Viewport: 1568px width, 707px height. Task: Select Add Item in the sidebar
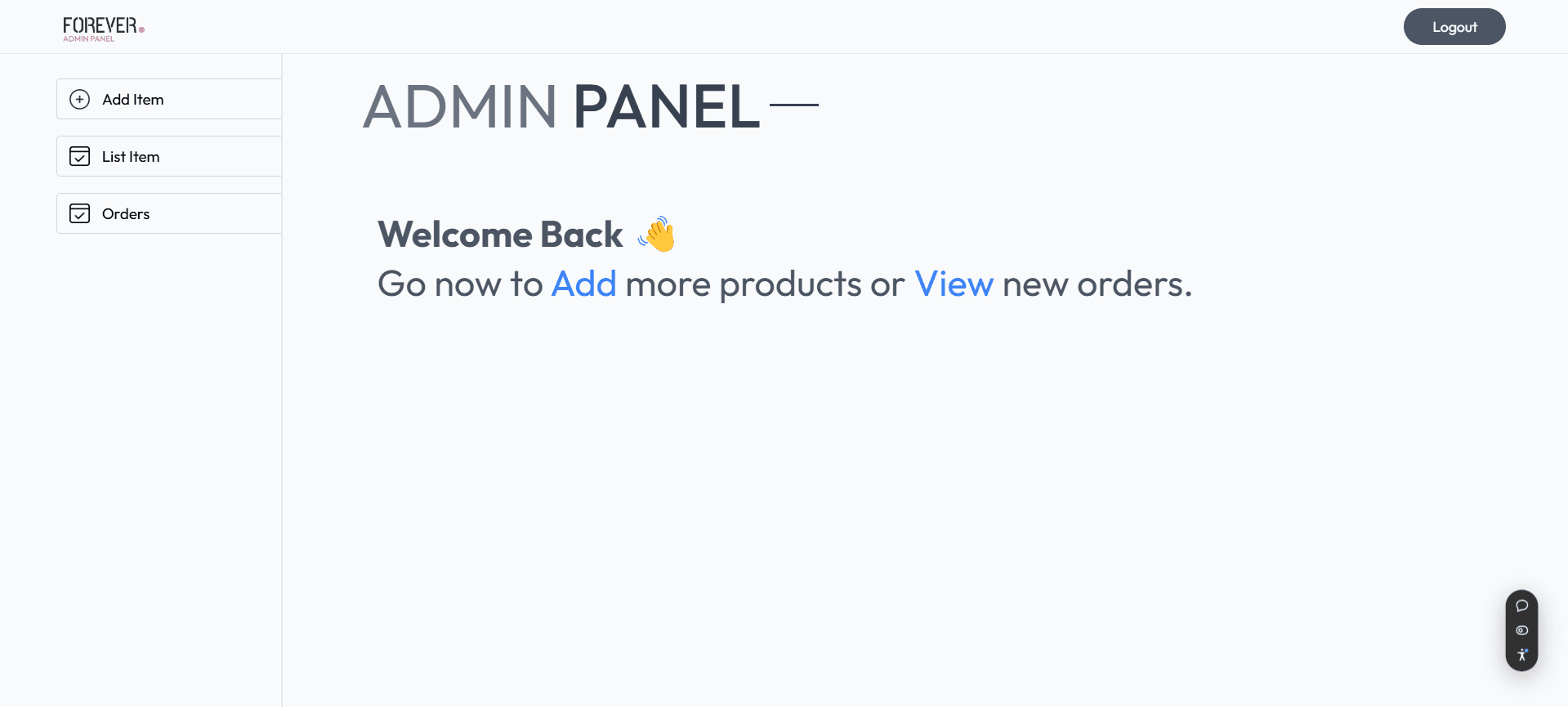(x=132, y=99)
